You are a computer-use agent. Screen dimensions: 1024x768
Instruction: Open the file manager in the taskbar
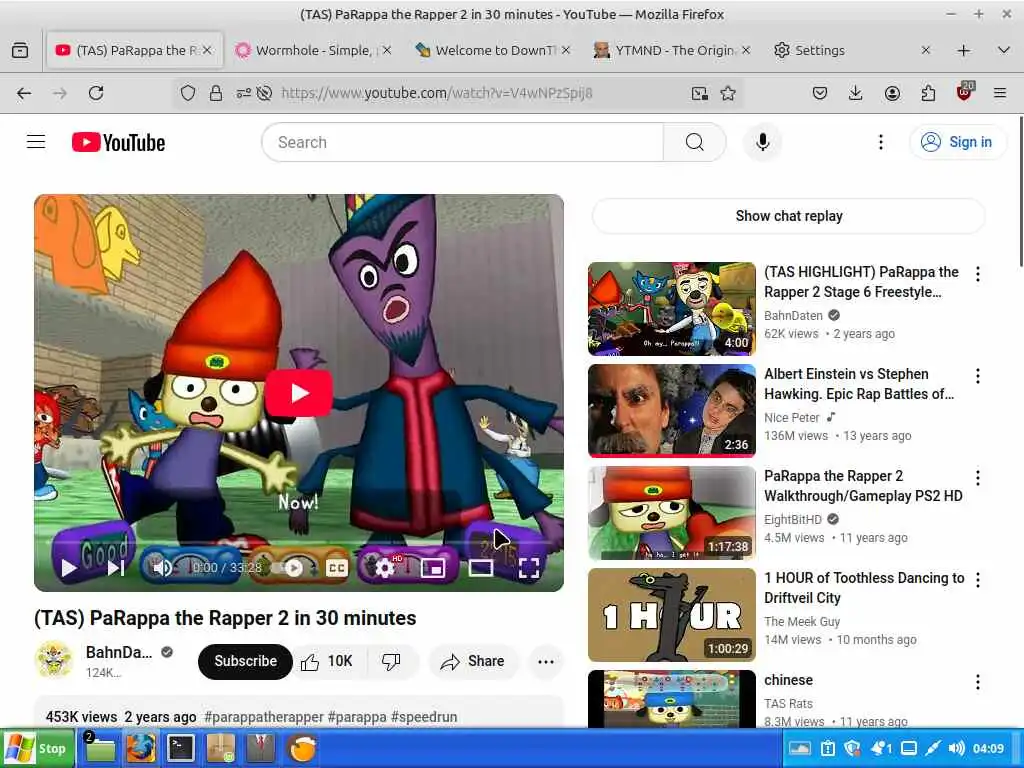99,748
